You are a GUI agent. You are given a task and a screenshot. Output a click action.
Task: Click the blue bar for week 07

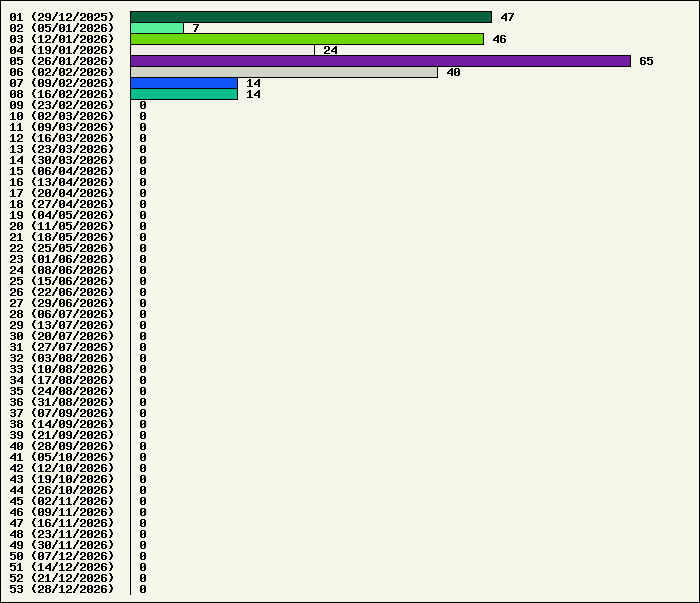pos(184,83)
